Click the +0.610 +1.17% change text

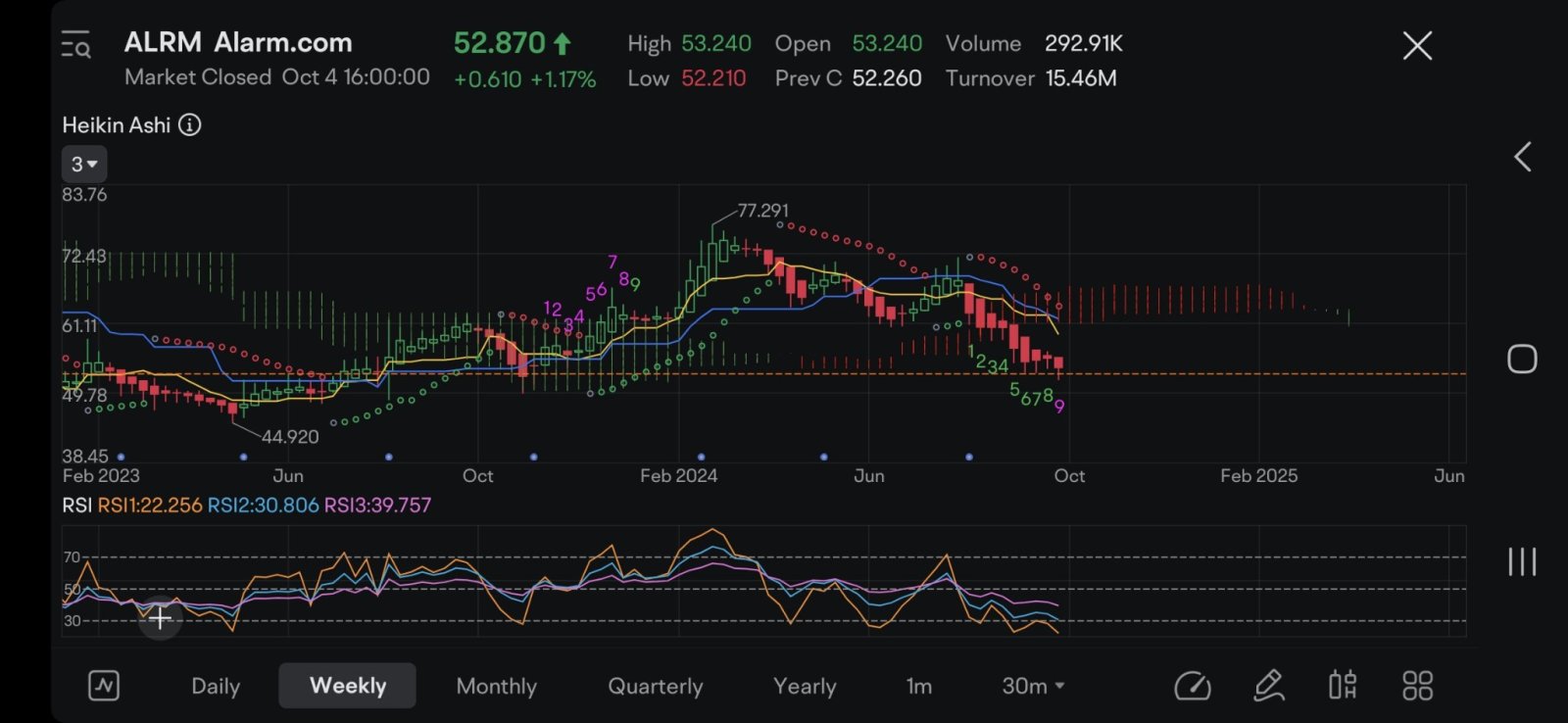524,79
